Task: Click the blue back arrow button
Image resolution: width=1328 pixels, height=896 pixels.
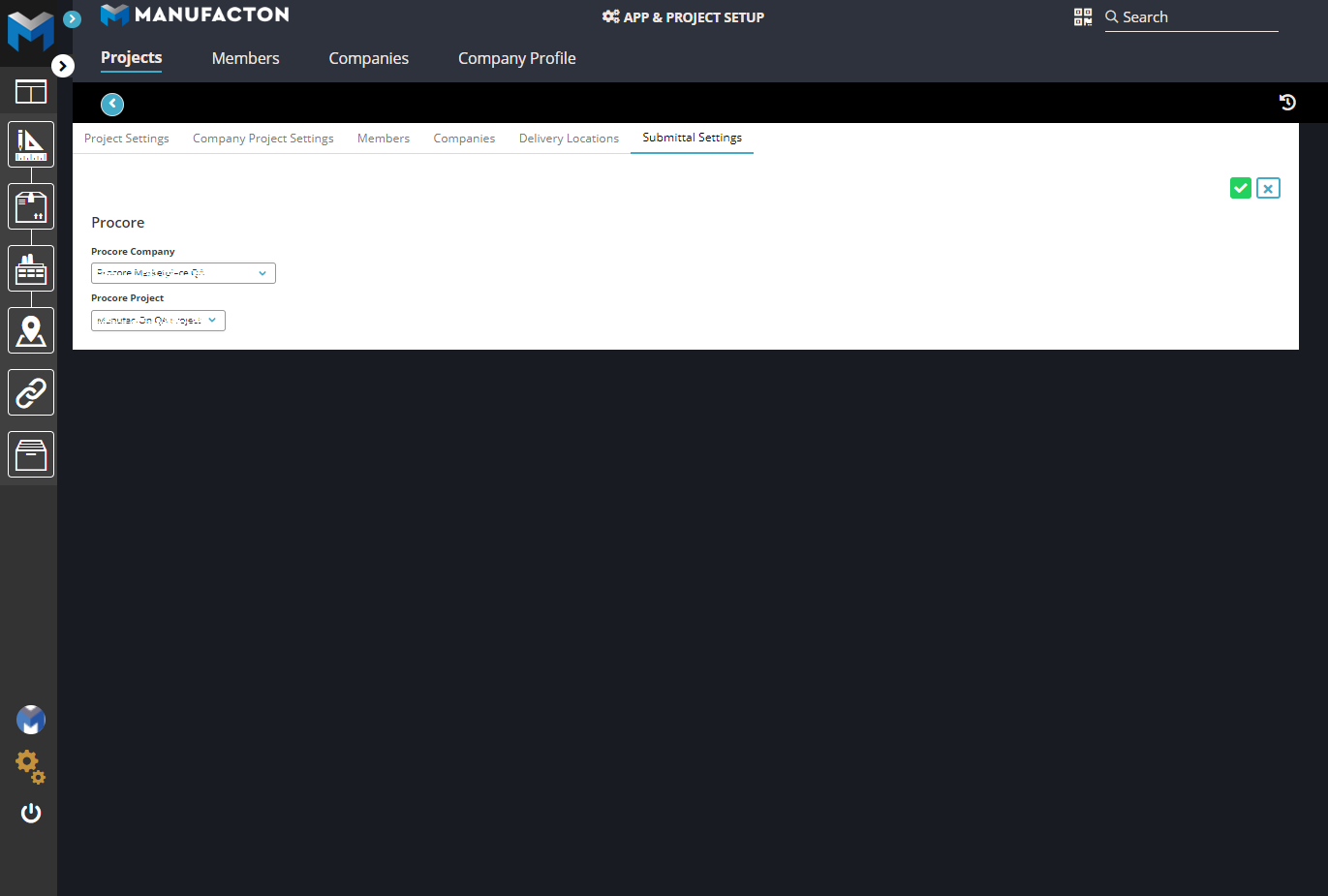Action: point(112,104)
